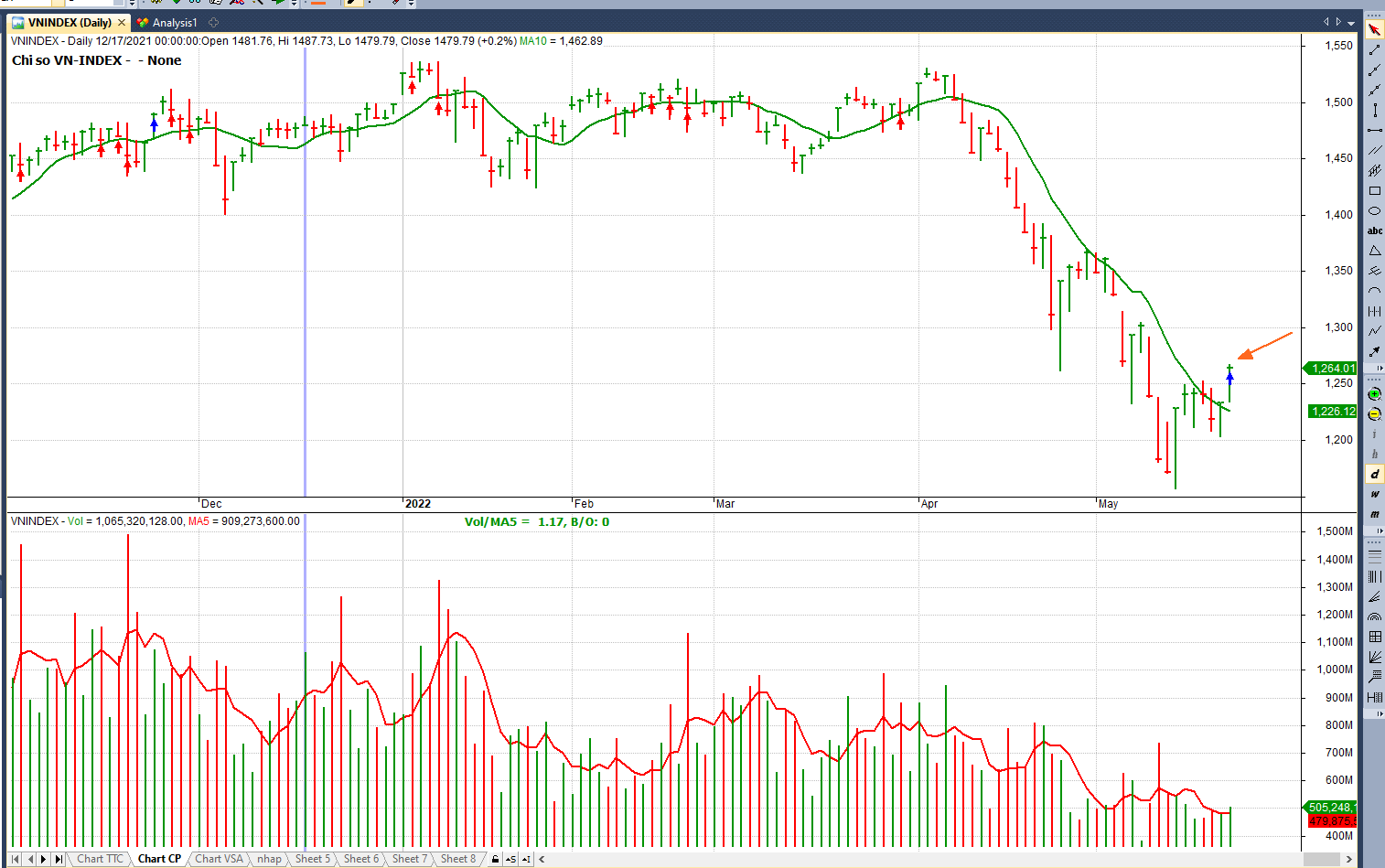Click the horizontal scrollbar left arrow
The width and height of the screenshot is (1385, 868).
click(x=542, y=860)
